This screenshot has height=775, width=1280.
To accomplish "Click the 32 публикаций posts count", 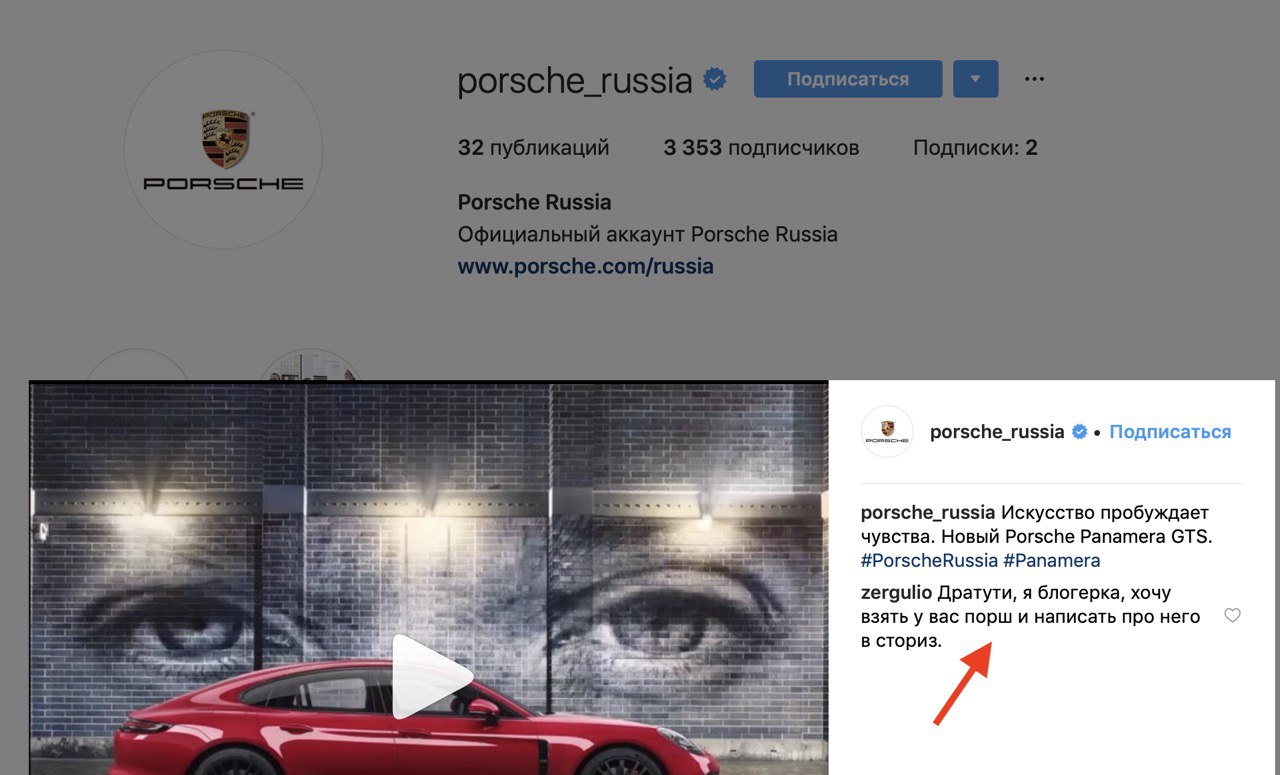I will click(533, 148).
